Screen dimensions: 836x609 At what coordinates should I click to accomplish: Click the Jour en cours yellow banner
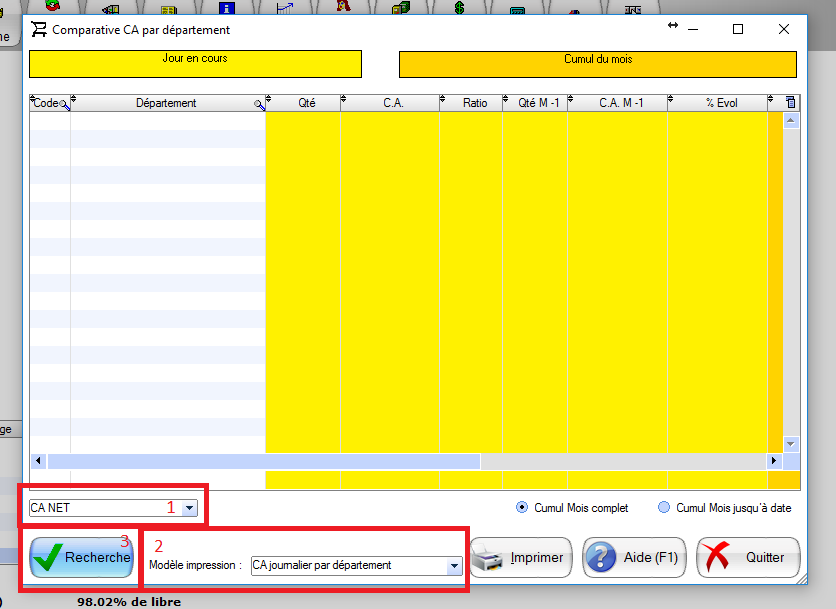[x=195, y=64]
